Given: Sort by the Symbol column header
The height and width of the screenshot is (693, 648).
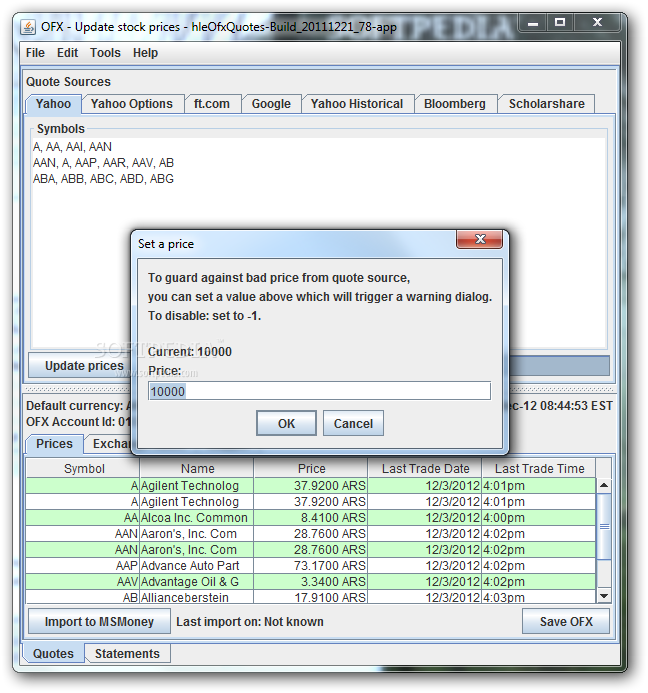Looking at the screenshot, I should [84, 469].
